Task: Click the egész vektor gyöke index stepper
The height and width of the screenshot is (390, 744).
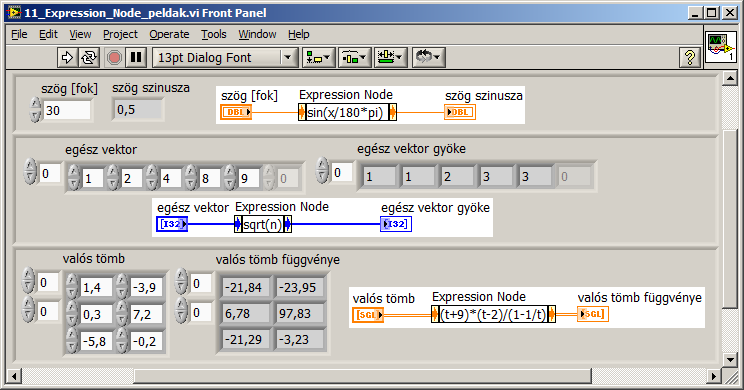Action: pyautogui.click(x=322, y=170)
